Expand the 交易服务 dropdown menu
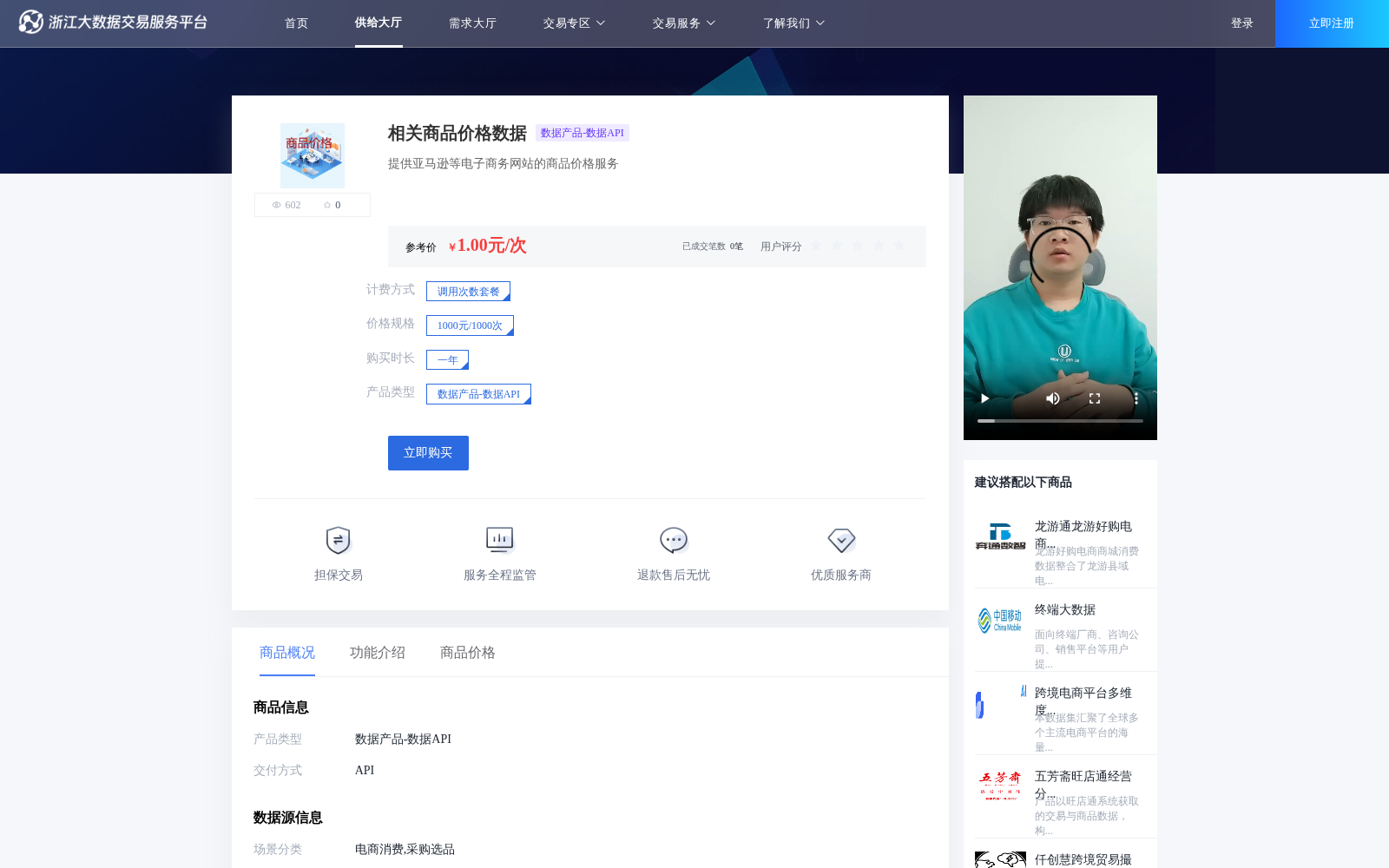Image resolution: width=1389 pixels, height=868 pixels. tap(683, 23)
